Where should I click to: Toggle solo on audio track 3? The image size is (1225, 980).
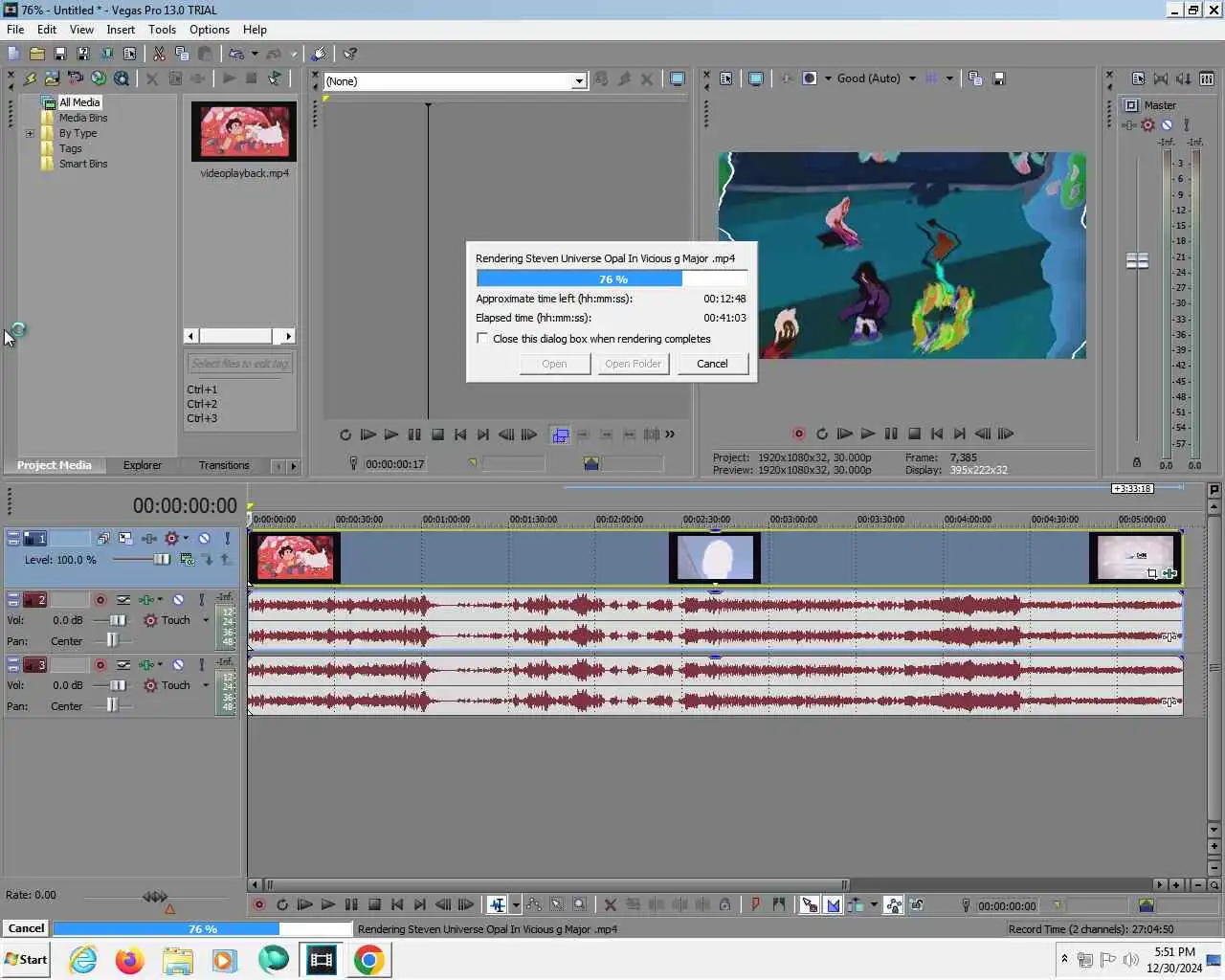[201, 665]
